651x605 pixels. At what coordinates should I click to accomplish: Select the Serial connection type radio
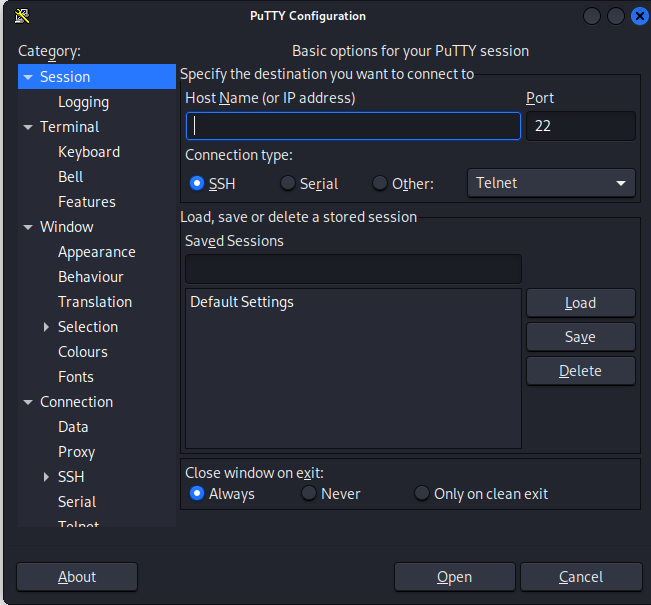tap(287, 183)
